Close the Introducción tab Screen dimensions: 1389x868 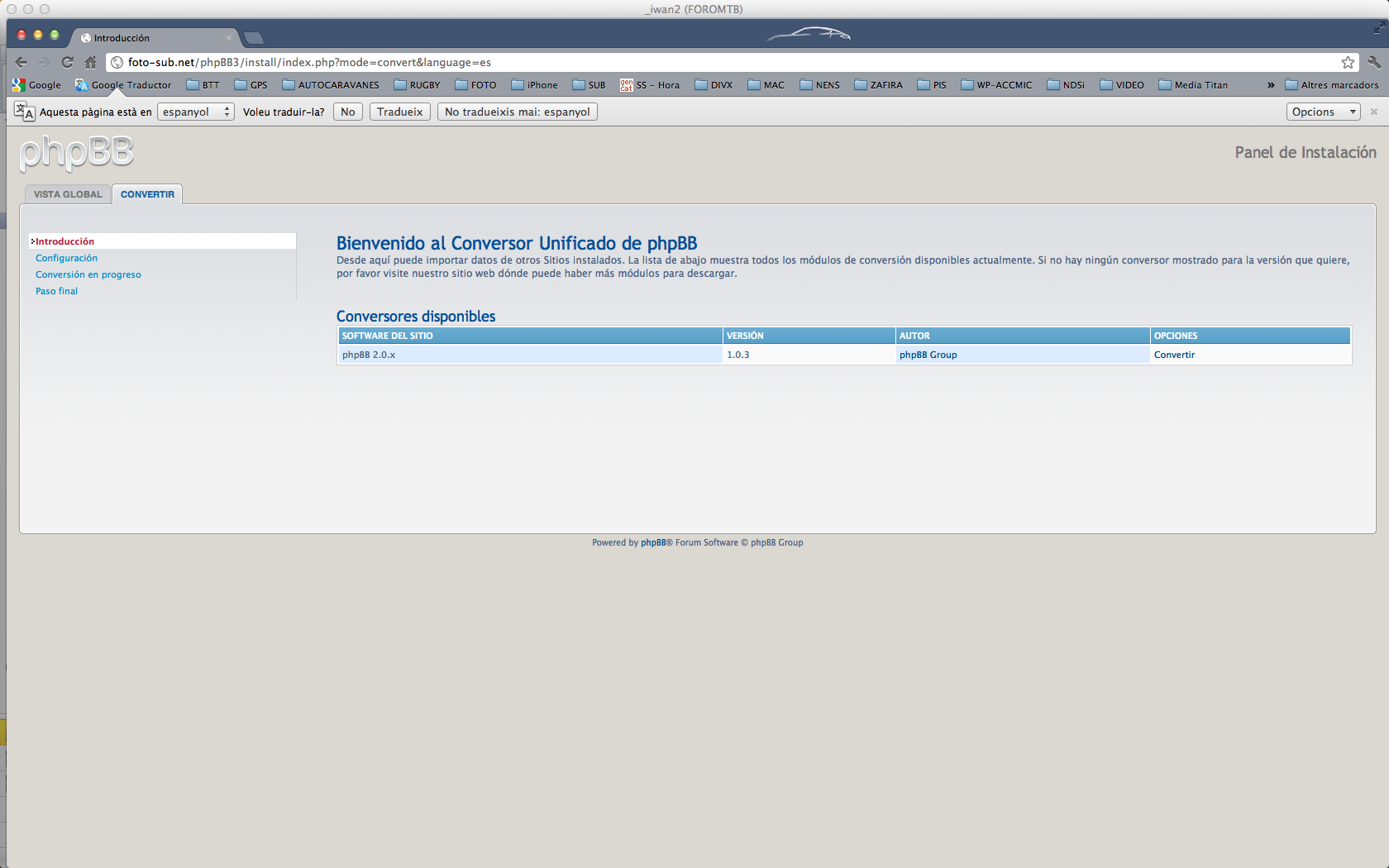[229, 37]
